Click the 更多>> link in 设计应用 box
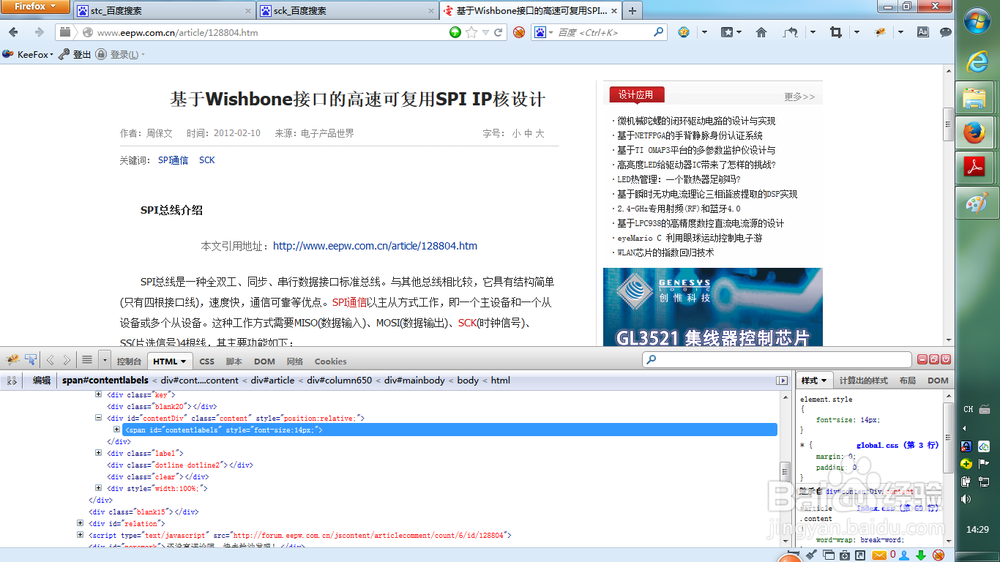This screenshot has width=1000, height=562. pos(799,96)
